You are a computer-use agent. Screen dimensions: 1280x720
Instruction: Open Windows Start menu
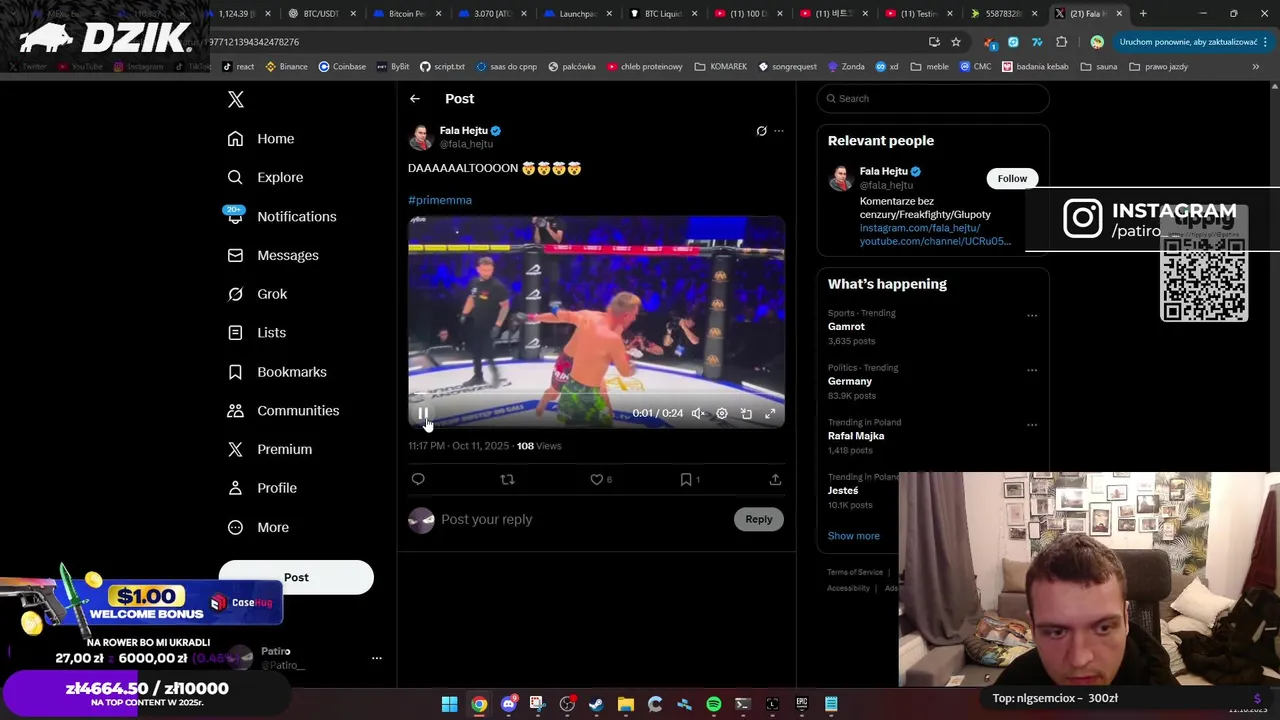[x=450, y=704]
